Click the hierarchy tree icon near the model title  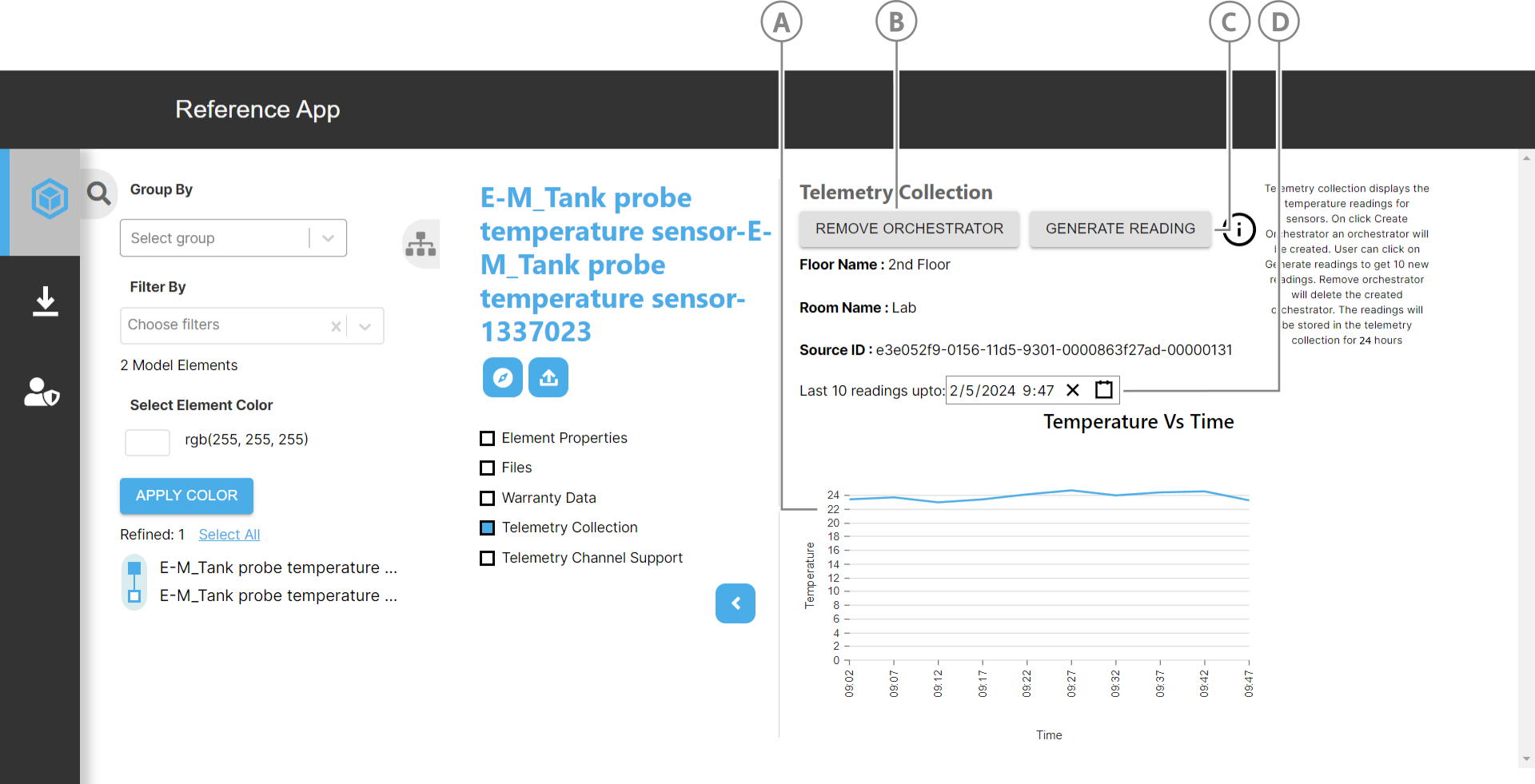pyautogui.click(x=421, y=244)
